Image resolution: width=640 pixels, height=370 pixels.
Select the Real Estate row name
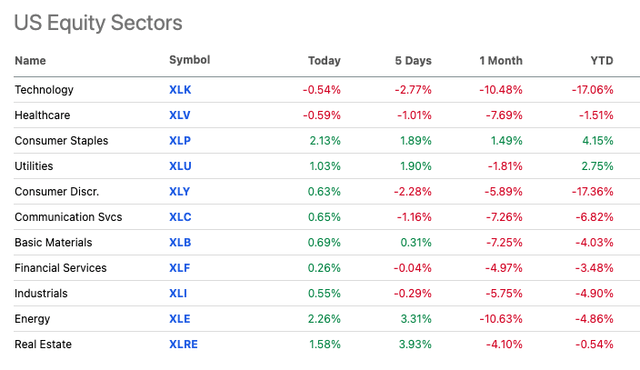pyautogui.click(x=43, y=344)
